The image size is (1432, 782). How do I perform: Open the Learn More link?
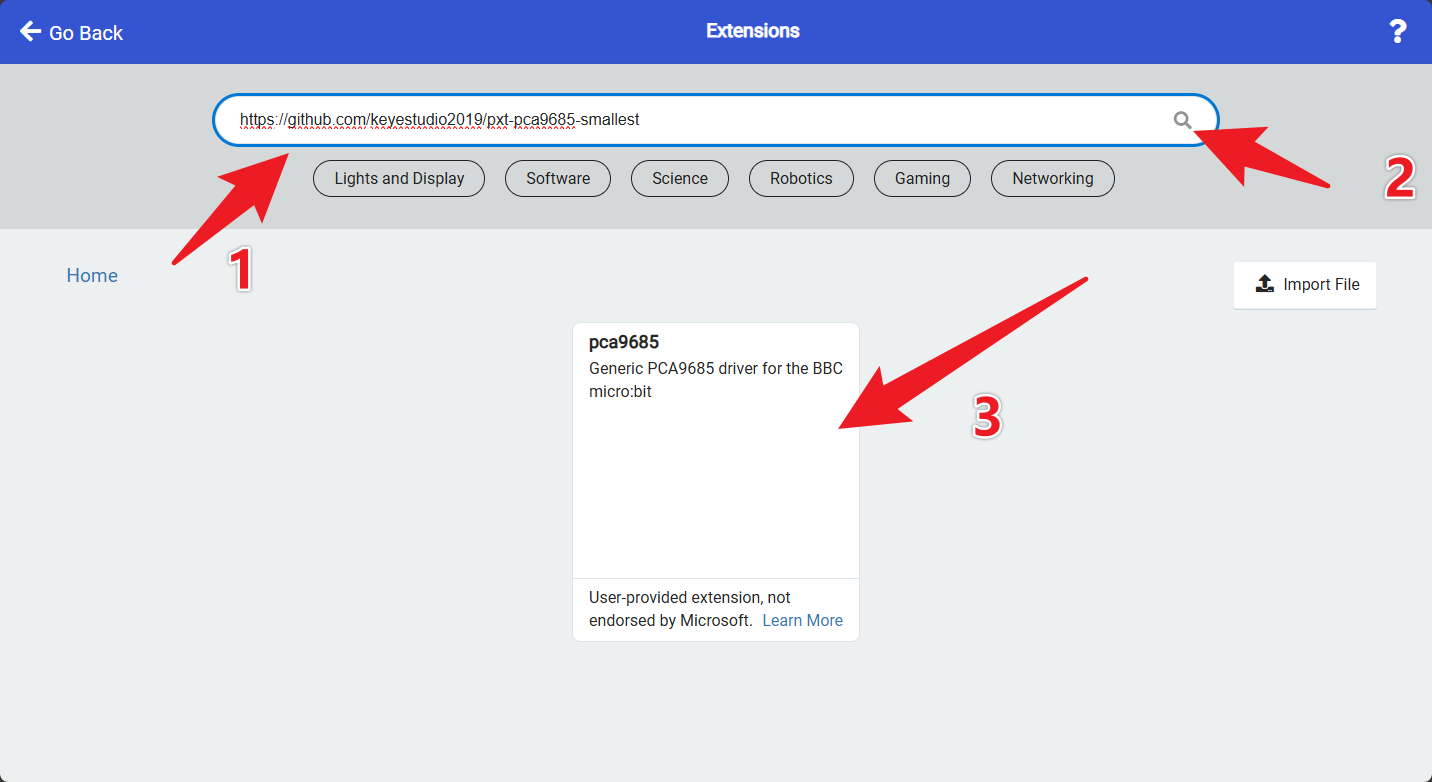[803, 620]
